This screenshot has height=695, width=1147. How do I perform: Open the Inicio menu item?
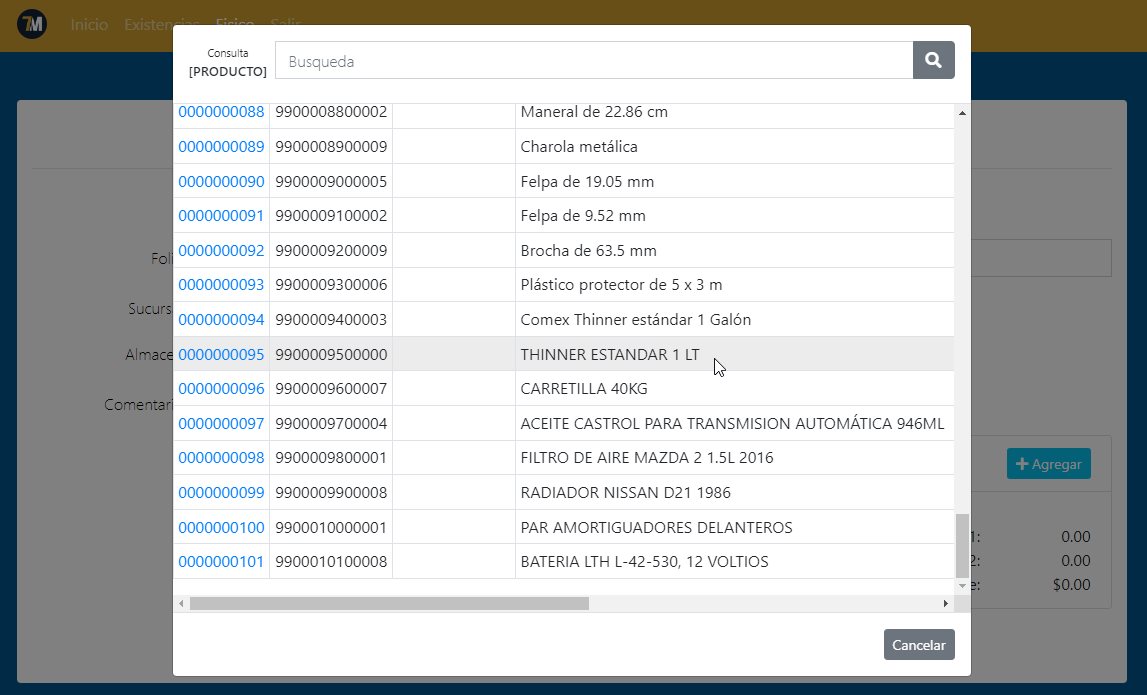[x=89, y=24]
